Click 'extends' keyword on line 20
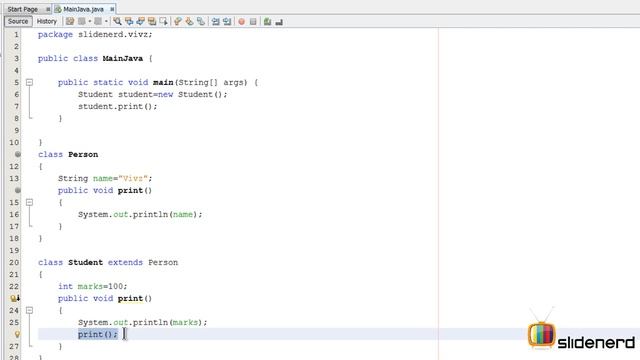Screen dimensions: 640x360 tap(125, 262)
